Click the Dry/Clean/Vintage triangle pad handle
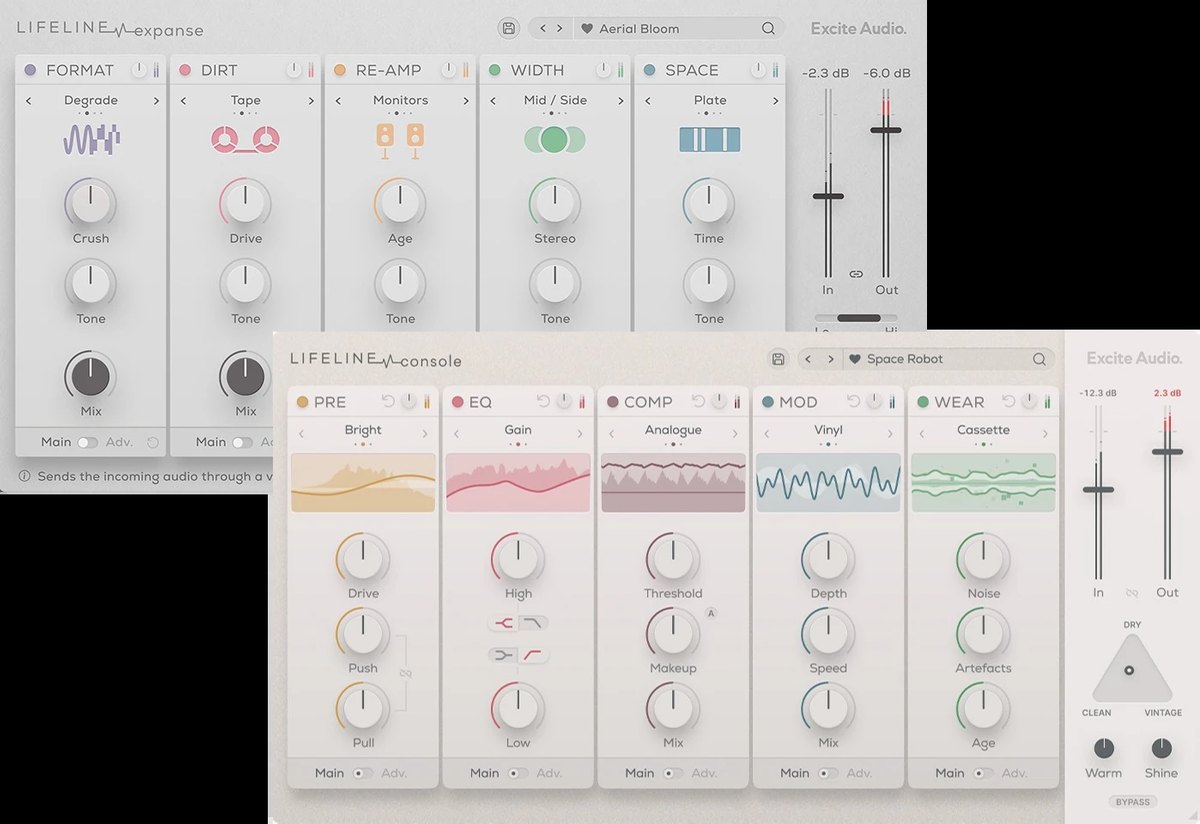This screenshot has height=824, width=1200. [1130, 670]
